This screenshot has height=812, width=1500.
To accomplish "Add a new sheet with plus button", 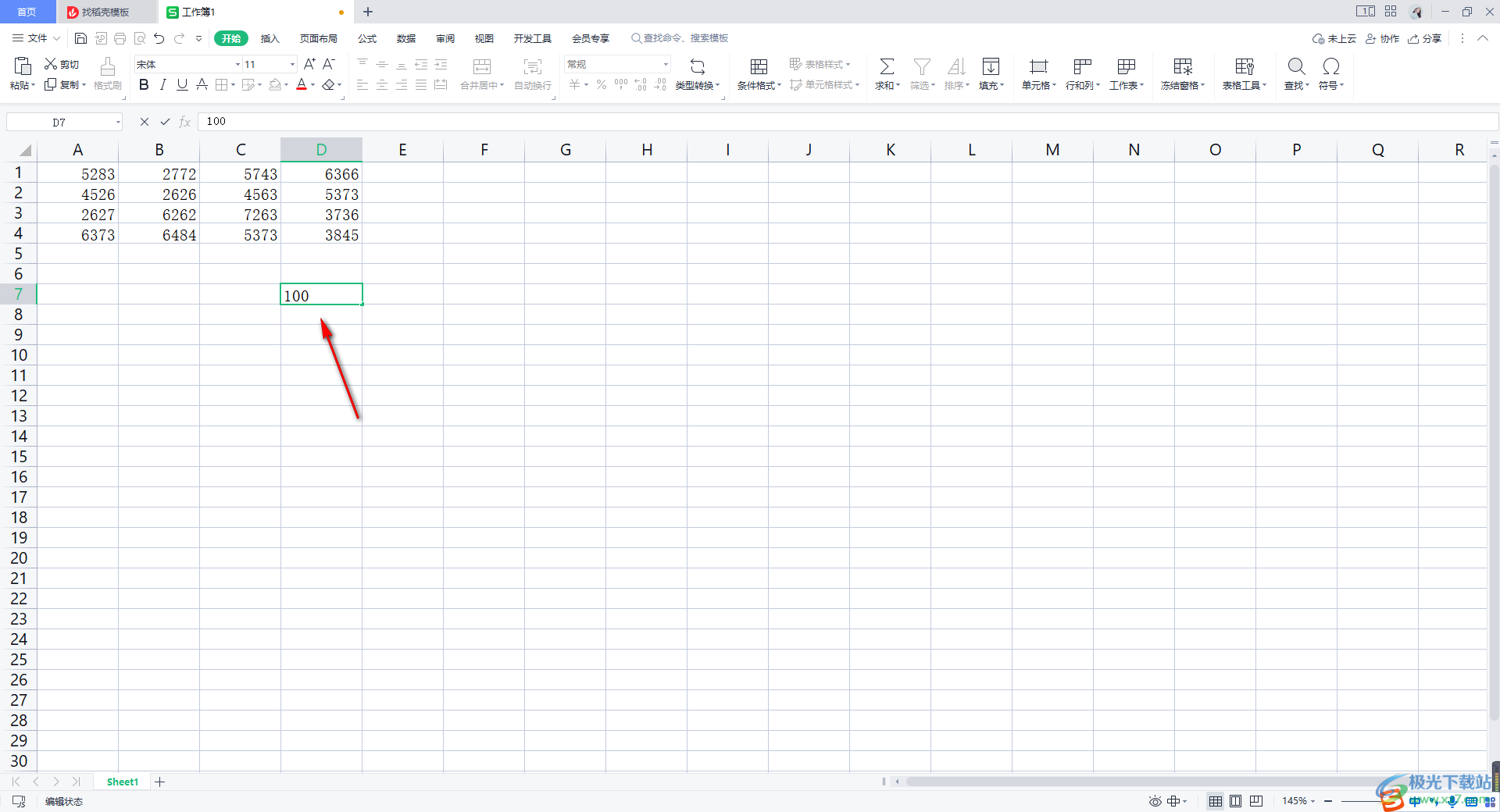I will pyautogui.click(x=159, y=782).
